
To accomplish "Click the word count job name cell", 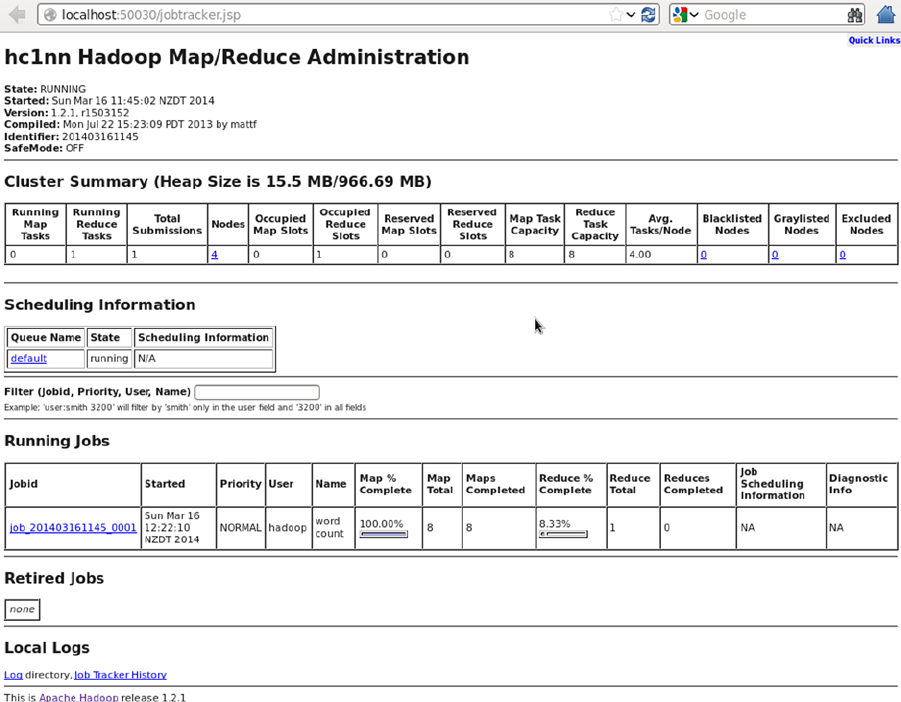I will 333,527.
